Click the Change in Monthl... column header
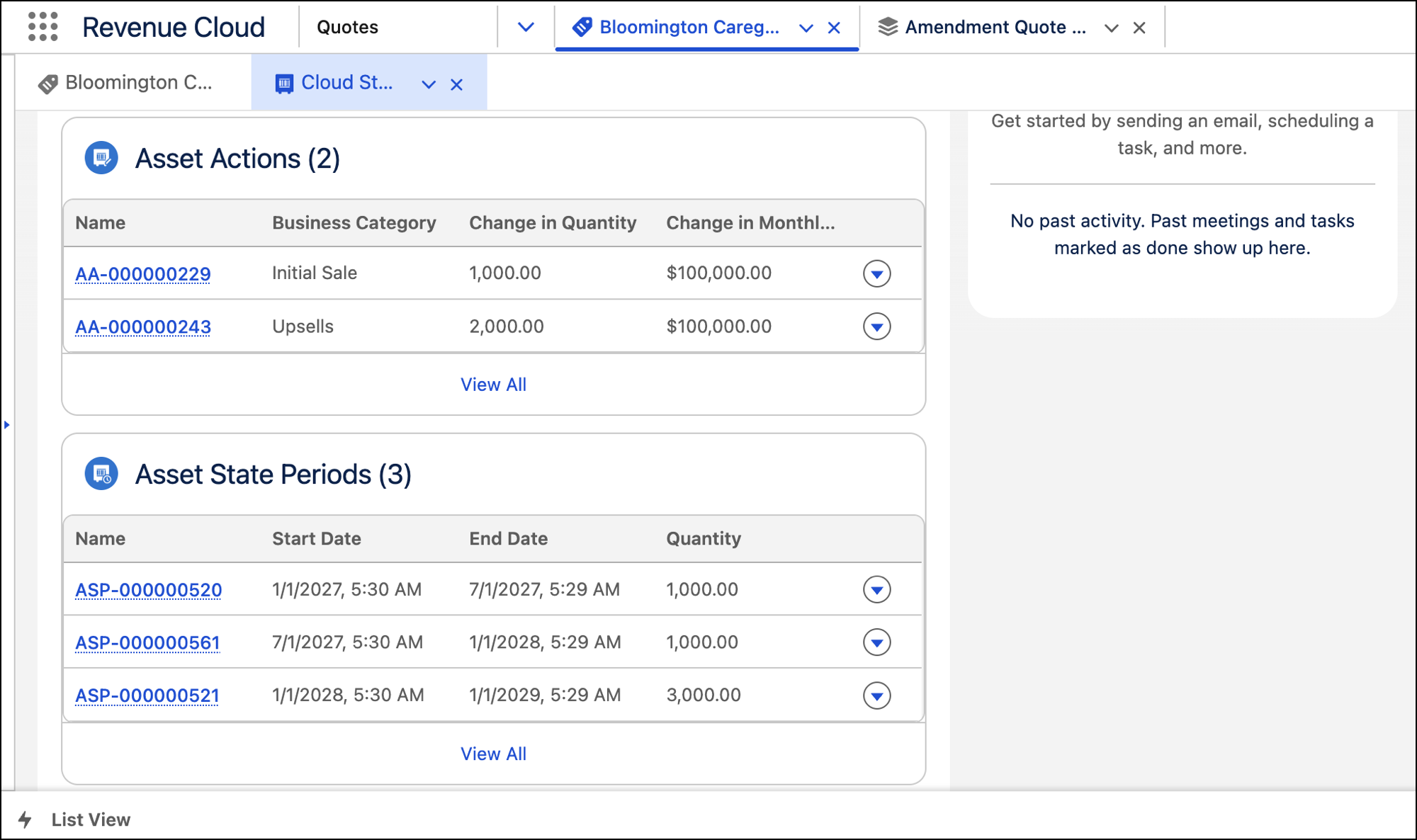 (x=750, y=223)
